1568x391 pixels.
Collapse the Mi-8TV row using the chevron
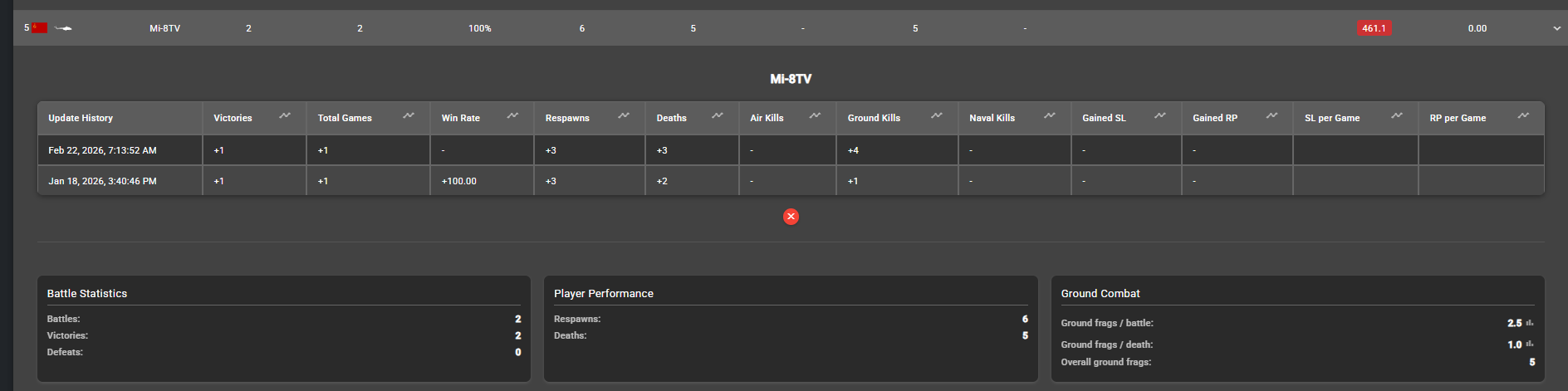pyautogui.click(x=1556, y=28)
